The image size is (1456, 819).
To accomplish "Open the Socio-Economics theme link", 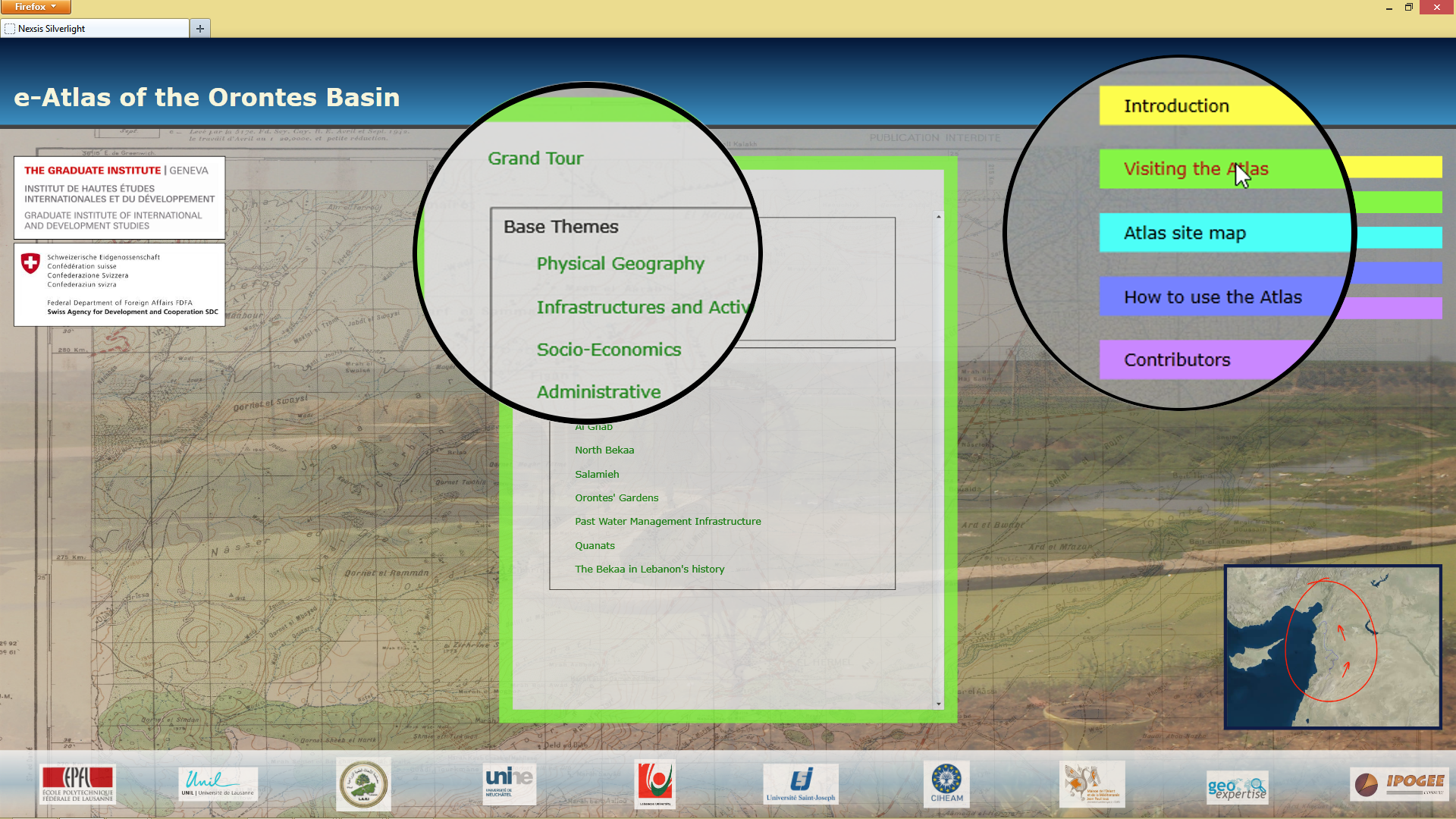I will tap(608, 350).
